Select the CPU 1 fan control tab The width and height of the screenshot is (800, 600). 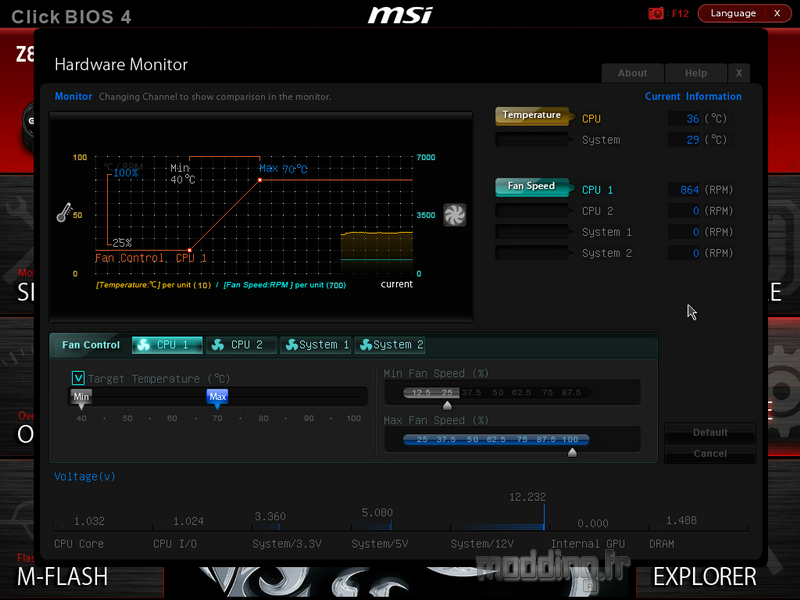pyautogui.click(x=167, y=345)
